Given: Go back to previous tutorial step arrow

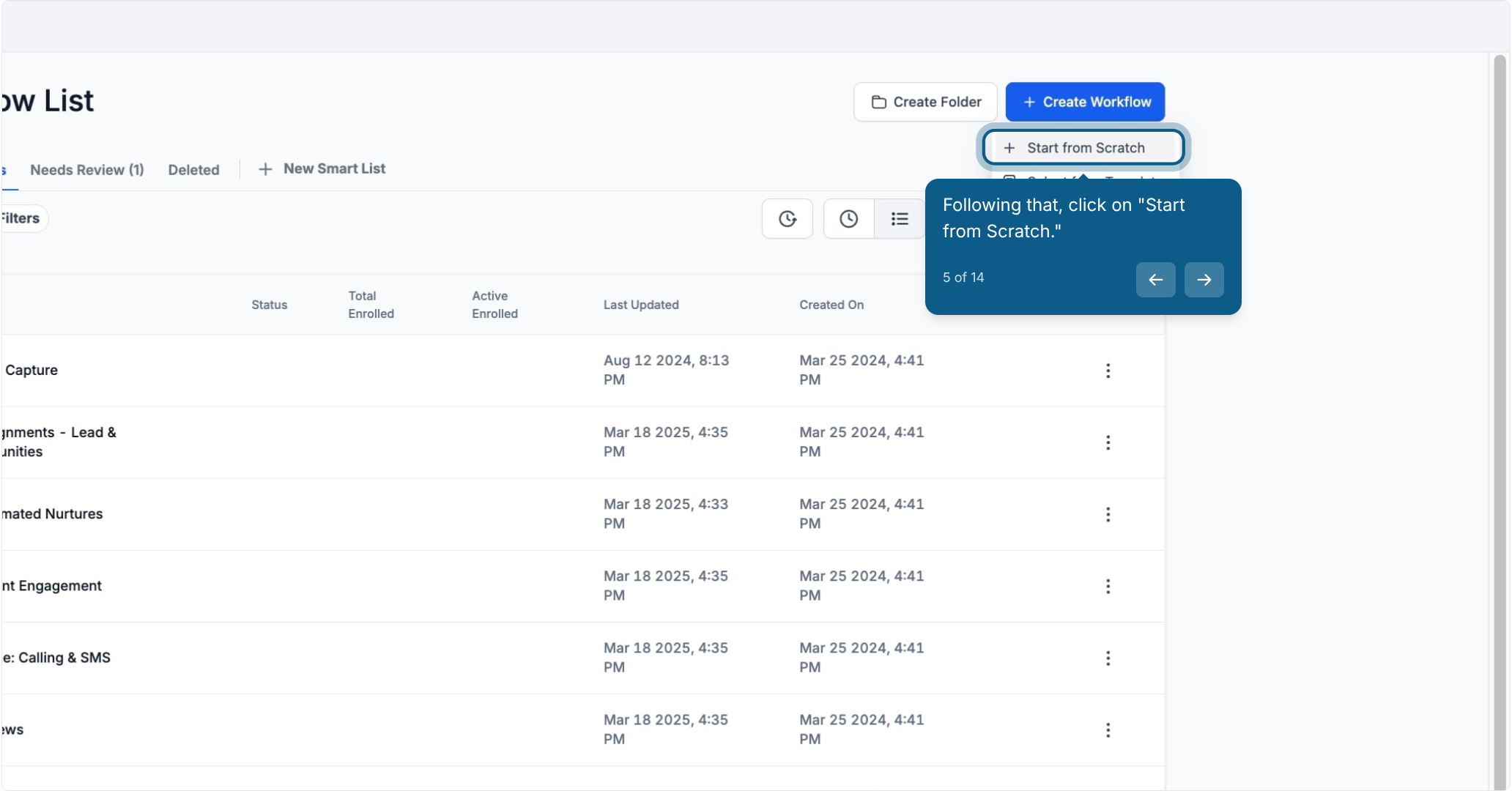Looking at the screenshot, I should point(1155,280).
